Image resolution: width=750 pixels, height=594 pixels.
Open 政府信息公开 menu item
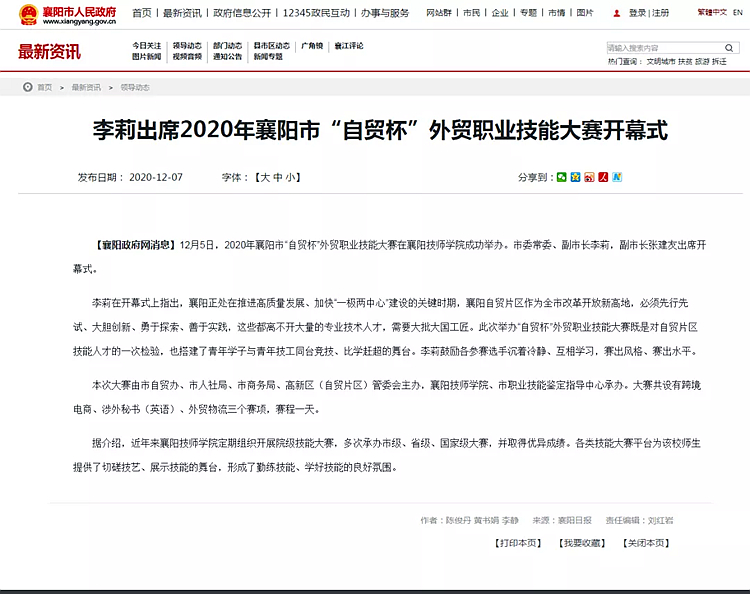point(242,13)
